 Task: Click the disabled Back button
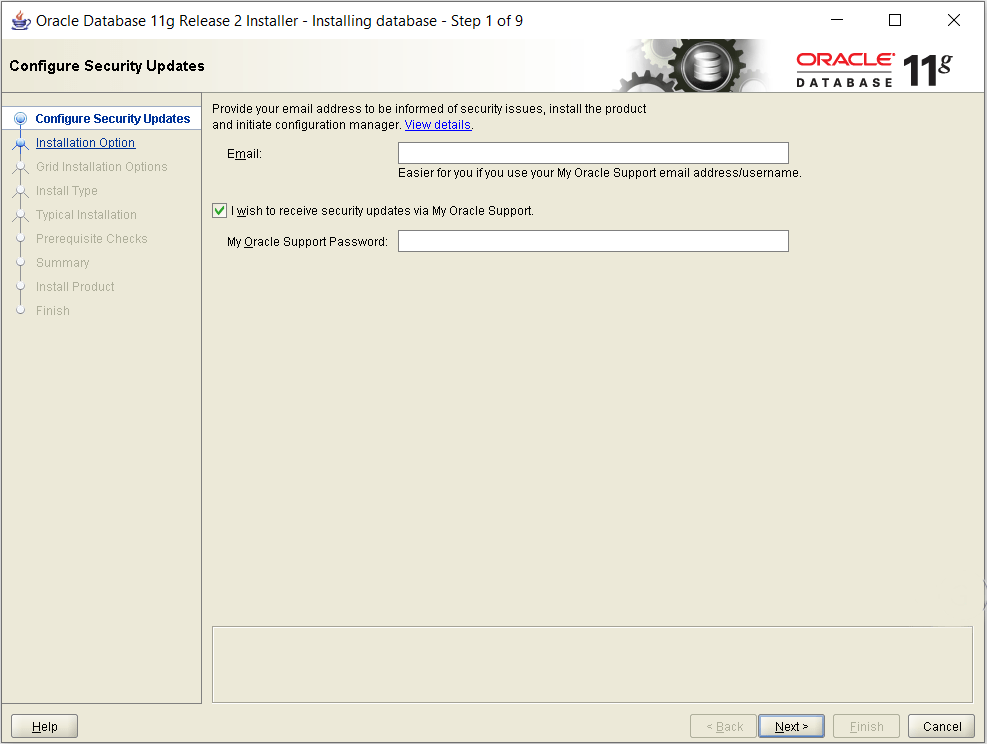[723, 726]
